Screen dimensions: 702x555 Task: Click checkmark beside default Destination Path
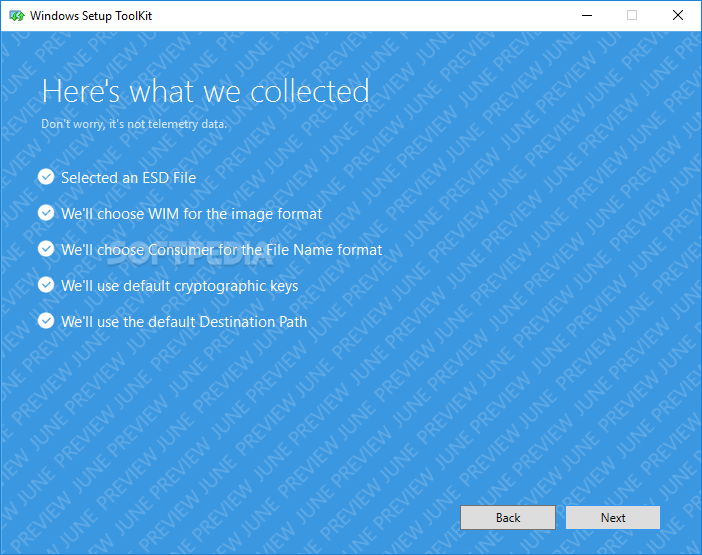(46, 320)
